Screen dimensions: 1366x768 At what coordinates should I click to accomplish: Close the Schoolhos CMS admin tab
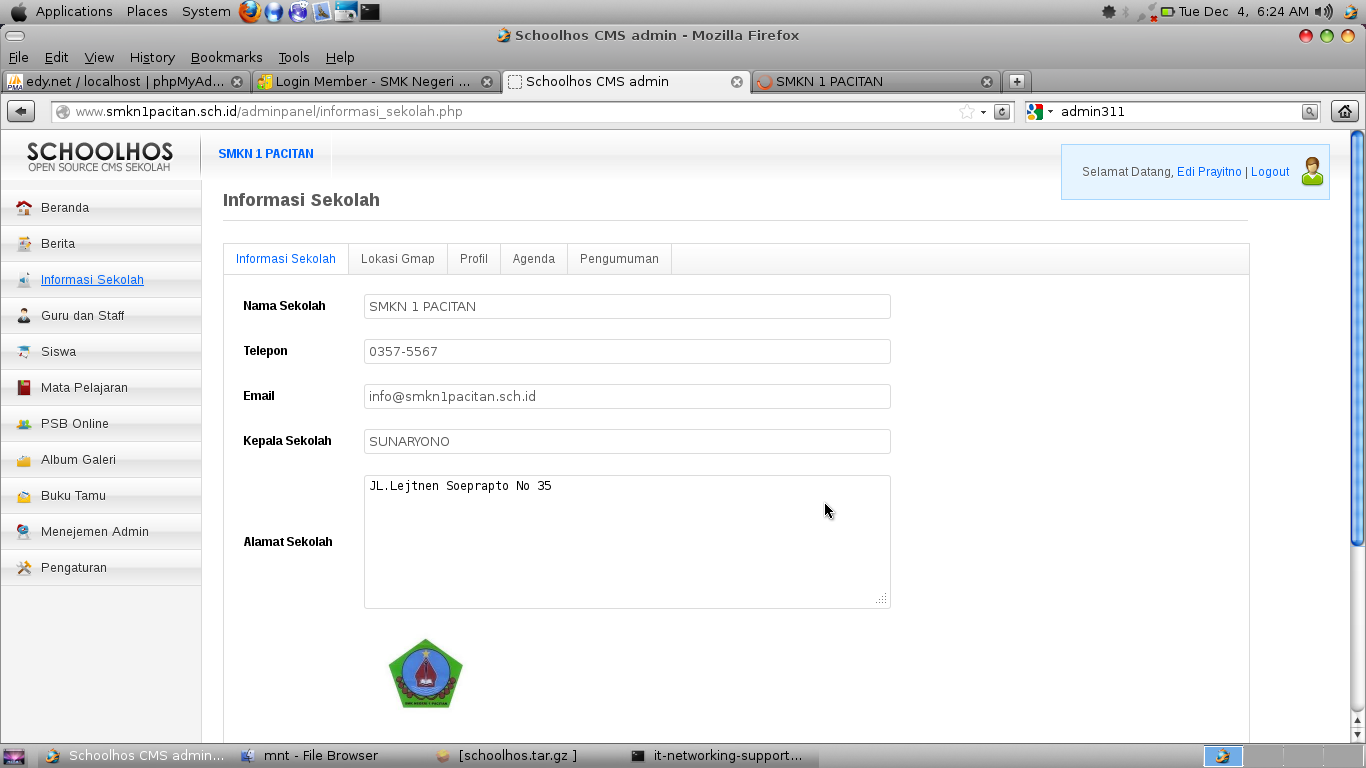[737, 82]
